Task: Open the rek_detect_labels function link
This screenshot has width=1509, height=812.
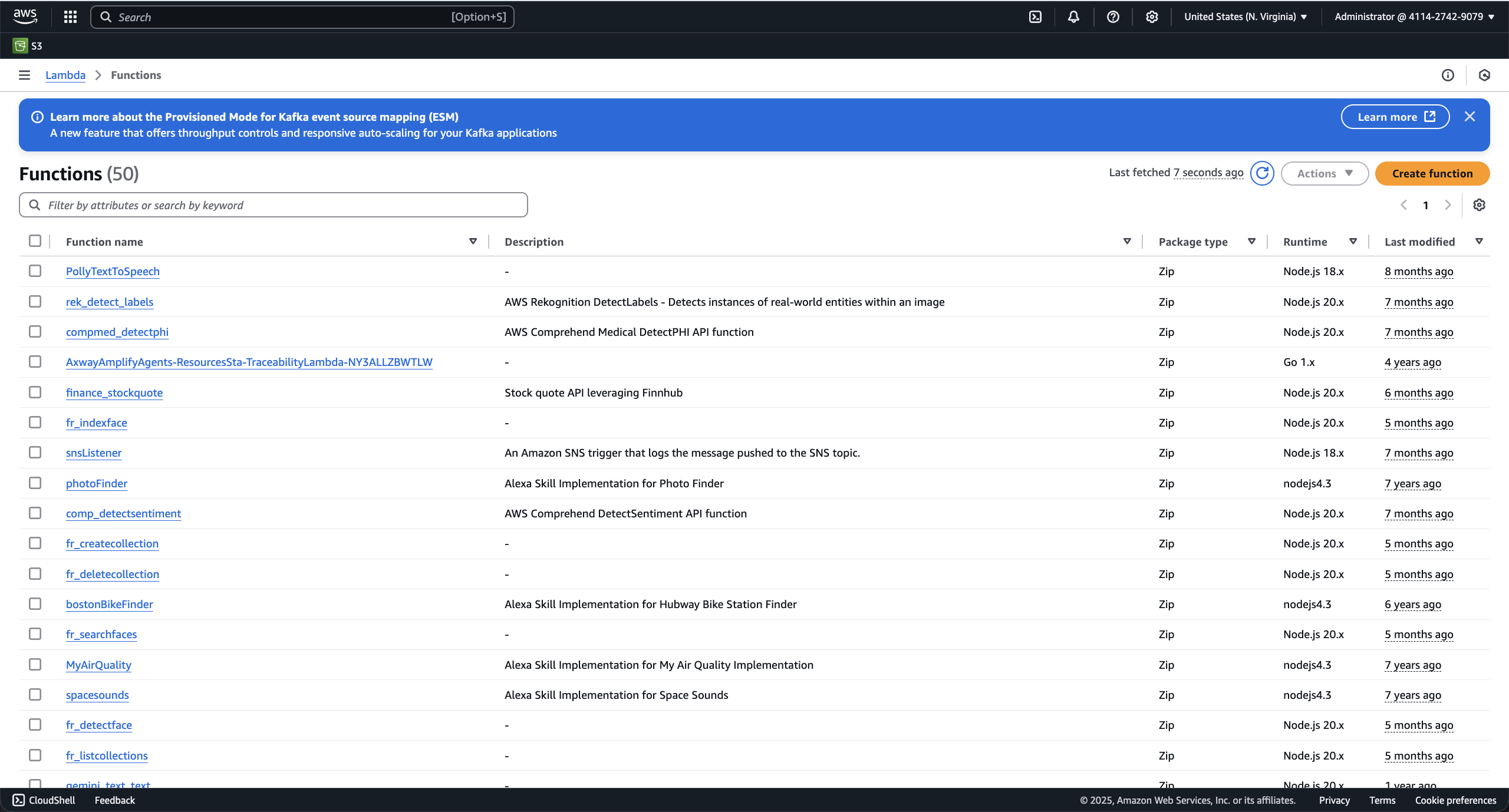Action: pyautogui.click(x=110, y=302)
